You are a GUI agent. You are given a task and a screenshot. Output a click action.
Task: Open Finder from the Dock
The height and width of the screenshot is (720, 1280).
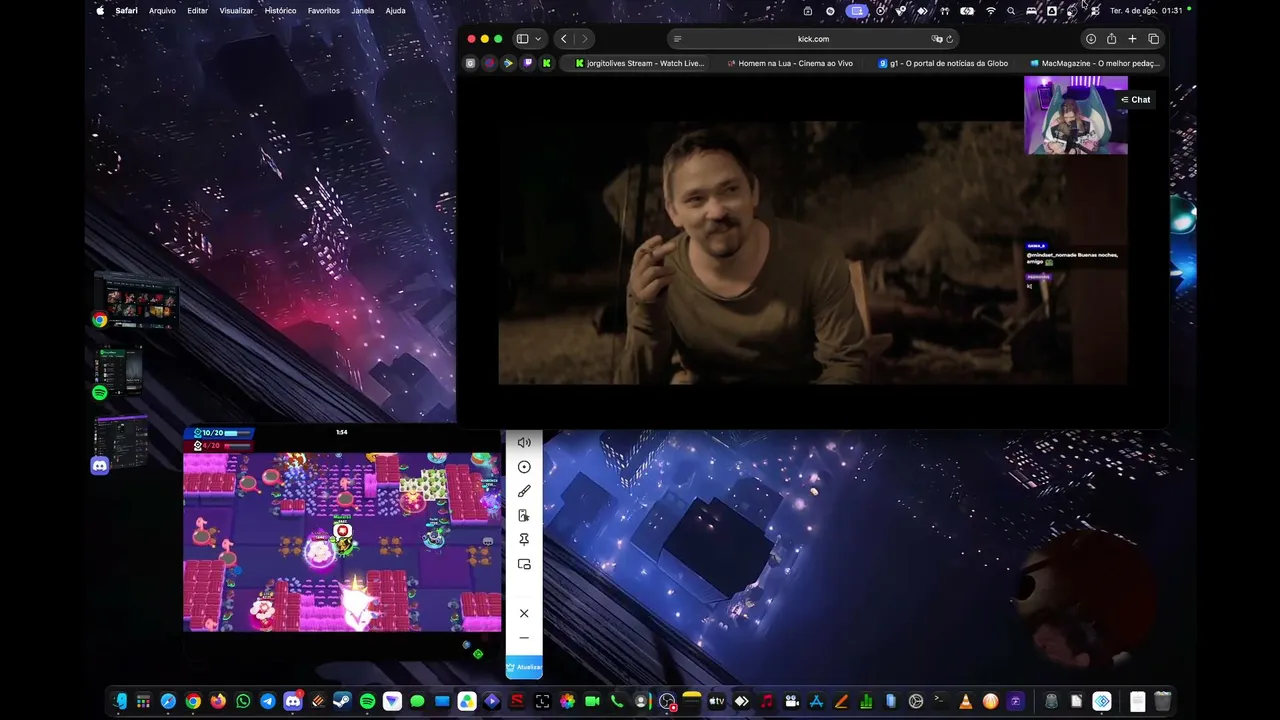[120, 702]
